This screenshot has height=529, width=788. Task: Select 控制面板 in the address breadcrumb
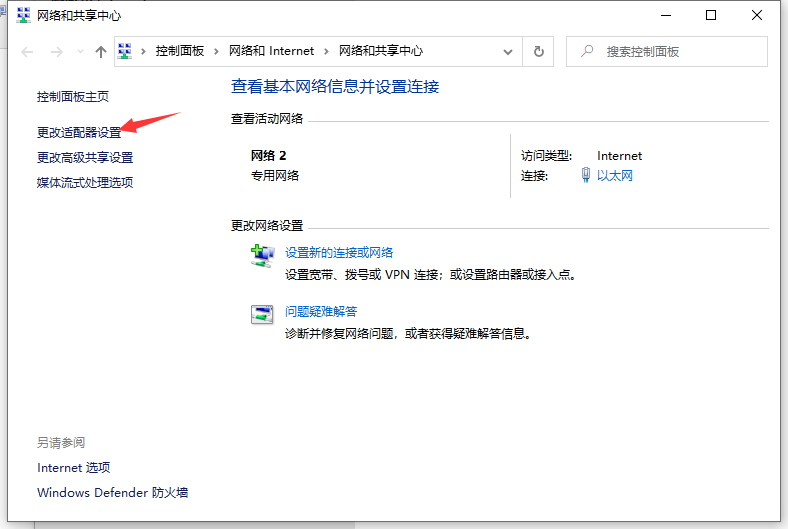pos(181,51)
